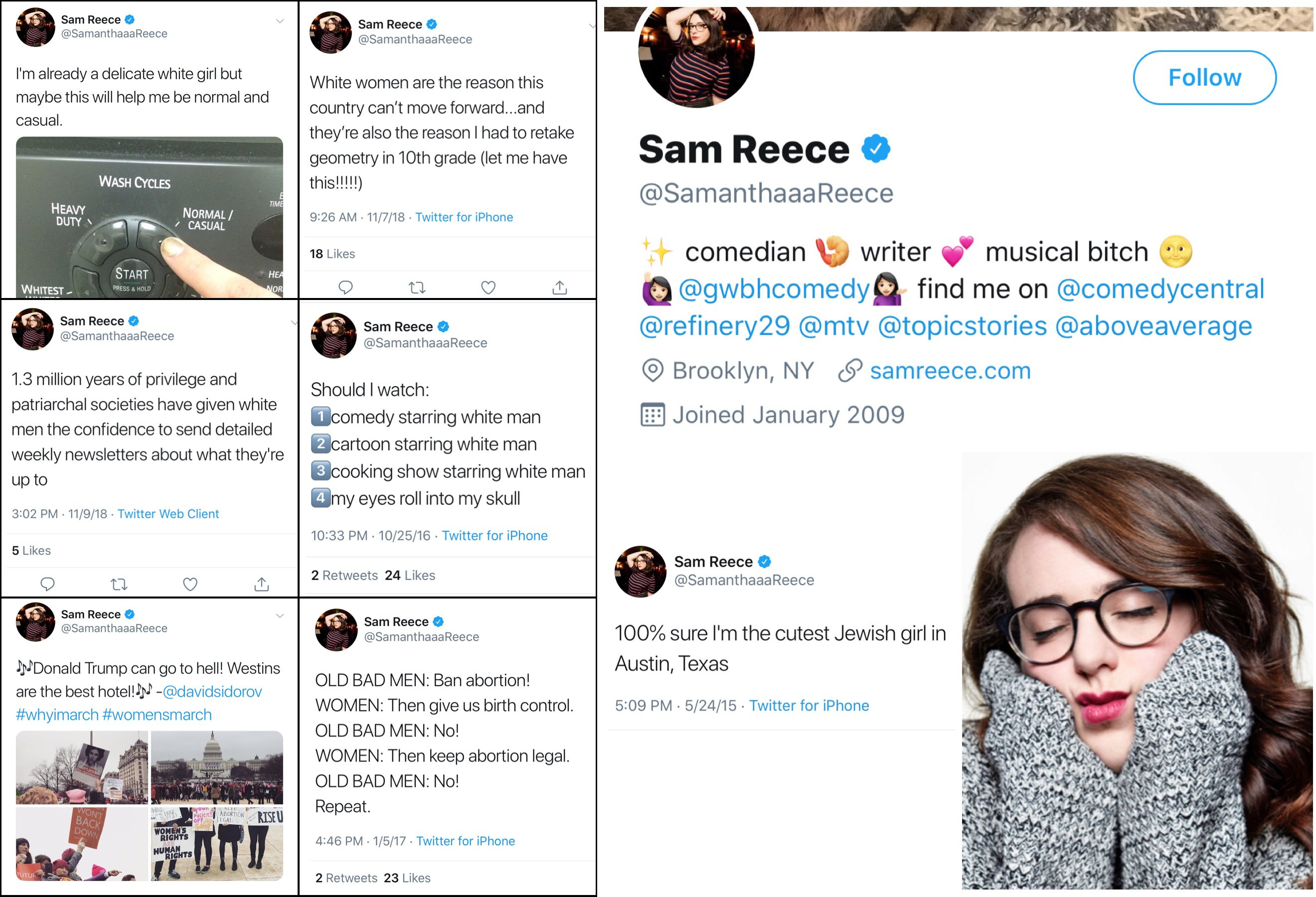View the Capitol building march photo
Viewport: 1316px width, 897px height.
coord(217,767)
